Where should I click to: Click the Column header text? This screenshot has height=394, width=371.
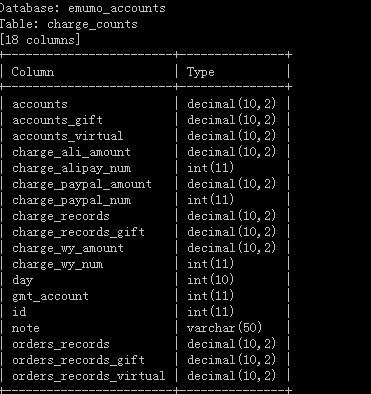click(x=33, y=72)
